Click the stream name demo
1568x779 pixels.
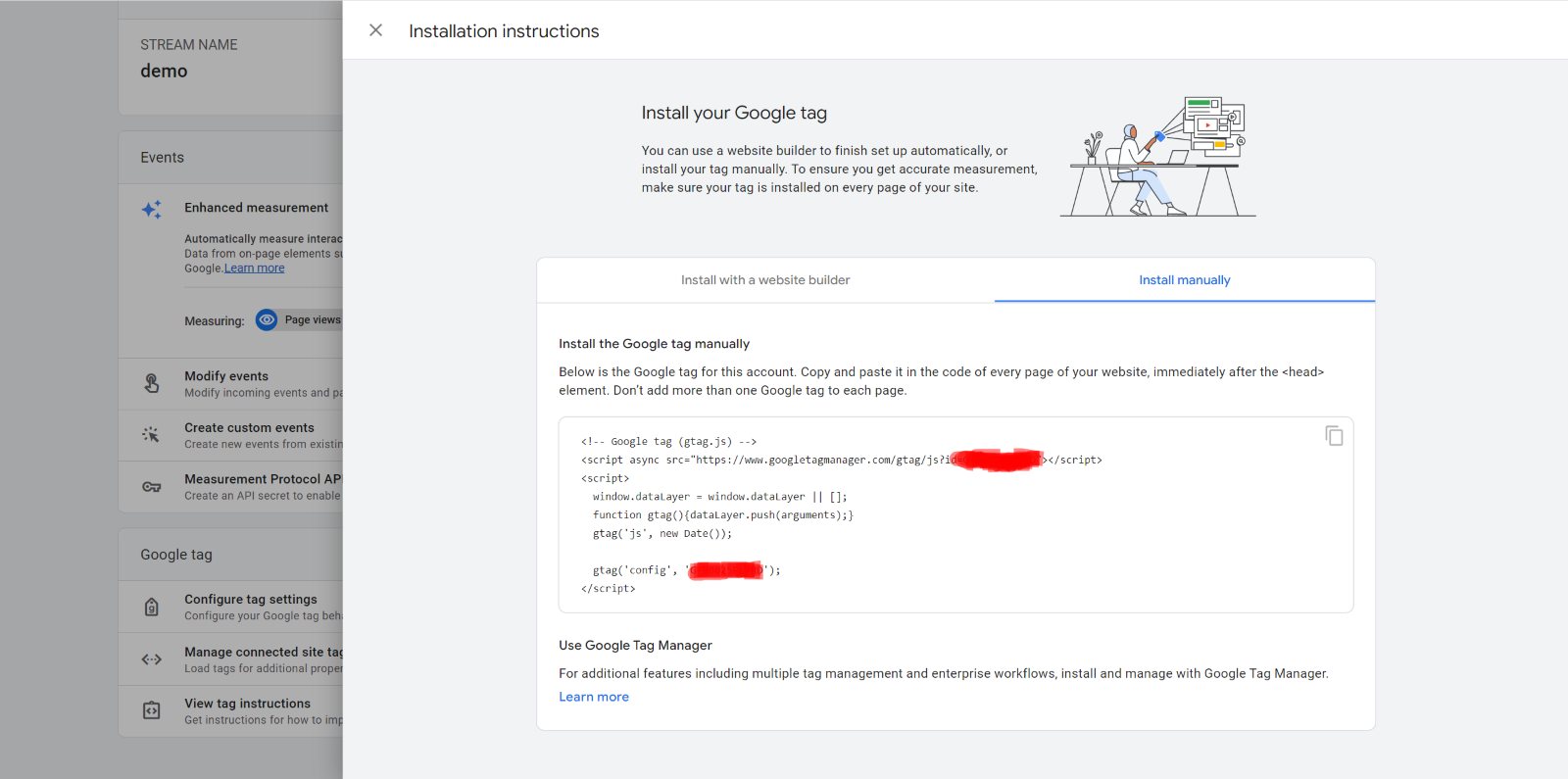pos(164,71)
